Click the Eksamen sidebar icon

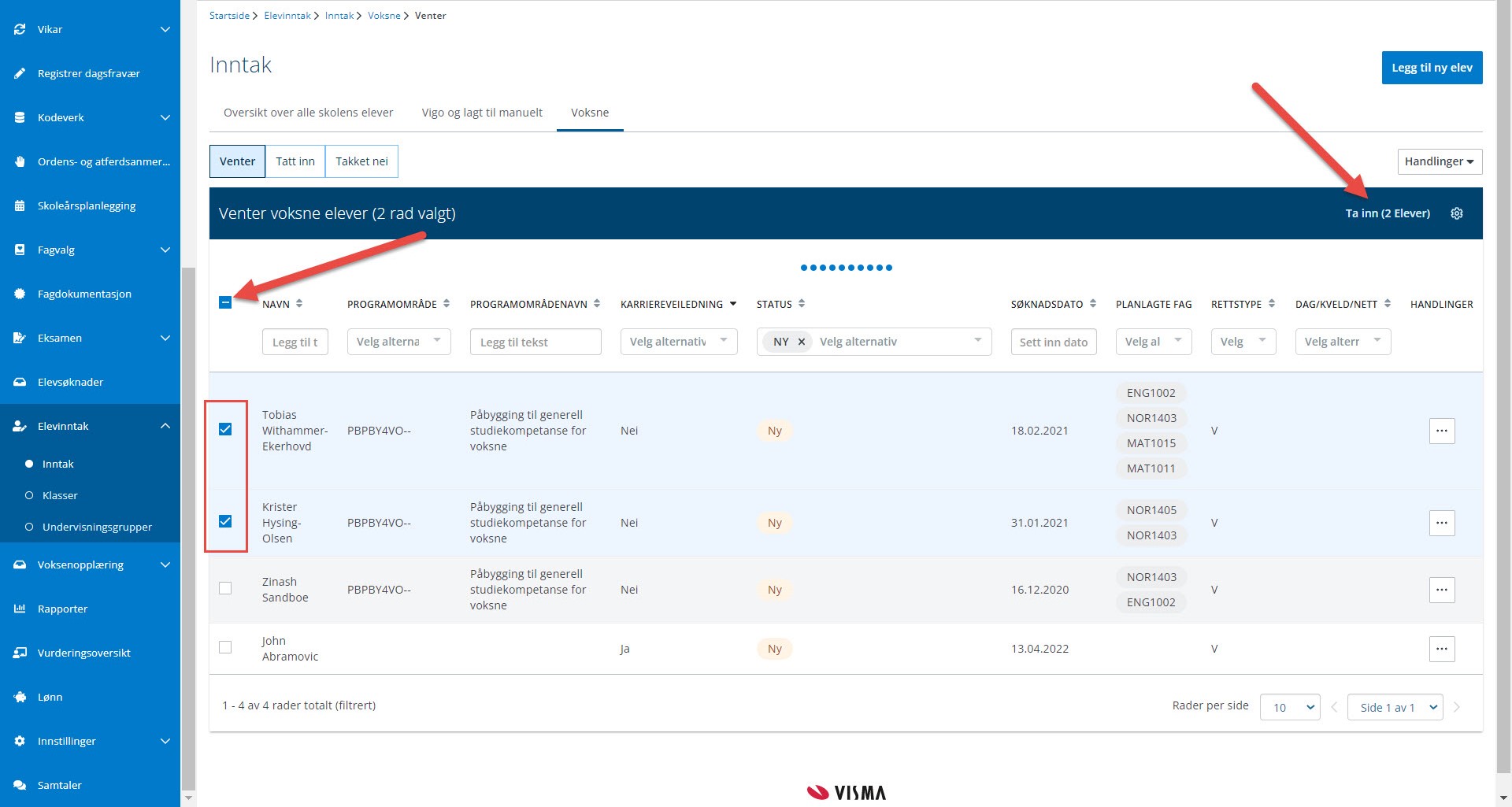20,338
